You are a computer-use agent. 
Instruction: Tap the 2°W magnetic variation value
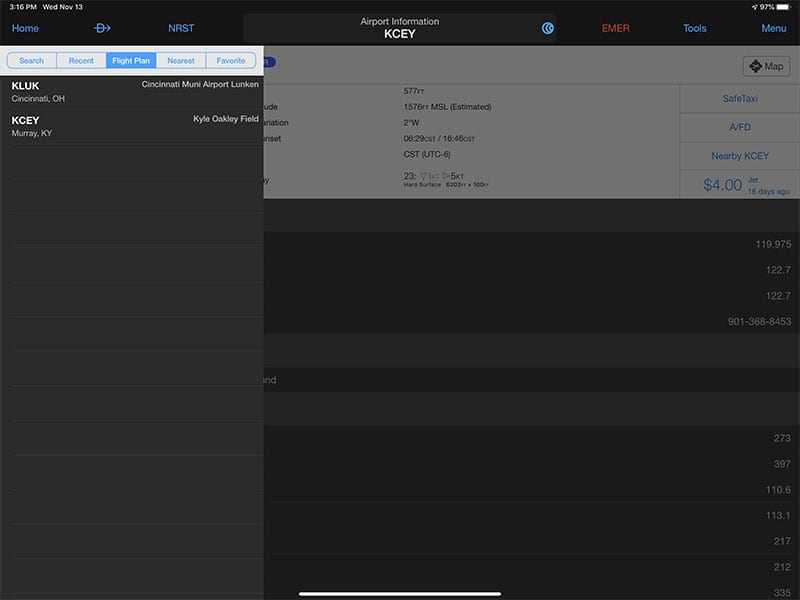411,122
